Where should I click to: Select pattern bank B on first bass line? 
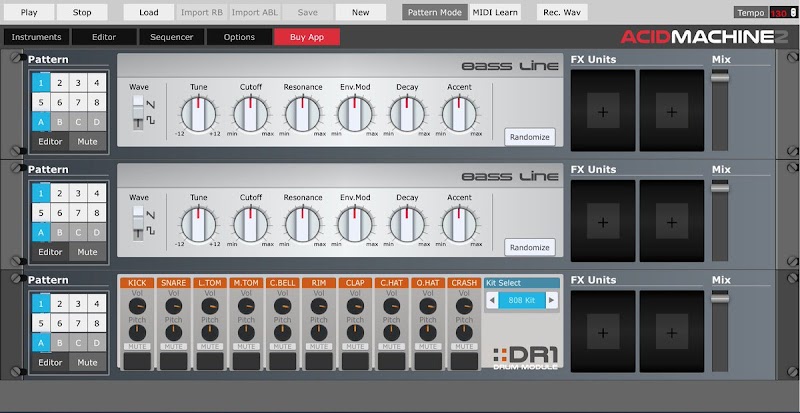(60, 122)
